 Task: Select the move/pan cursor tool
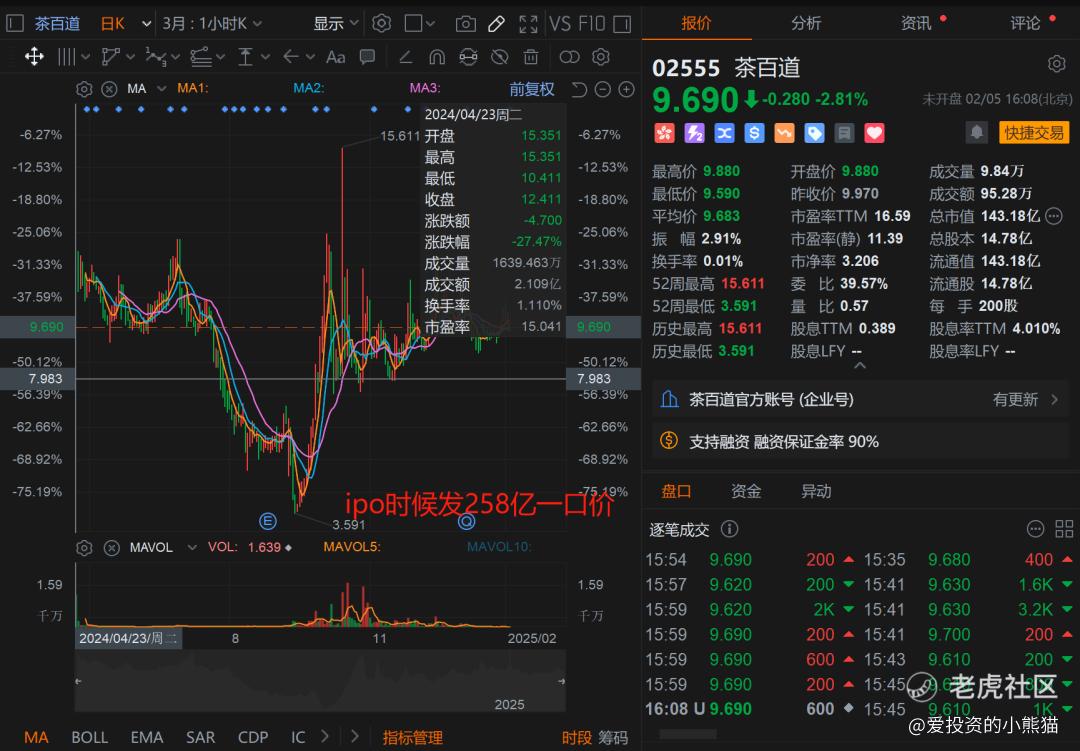34,56
